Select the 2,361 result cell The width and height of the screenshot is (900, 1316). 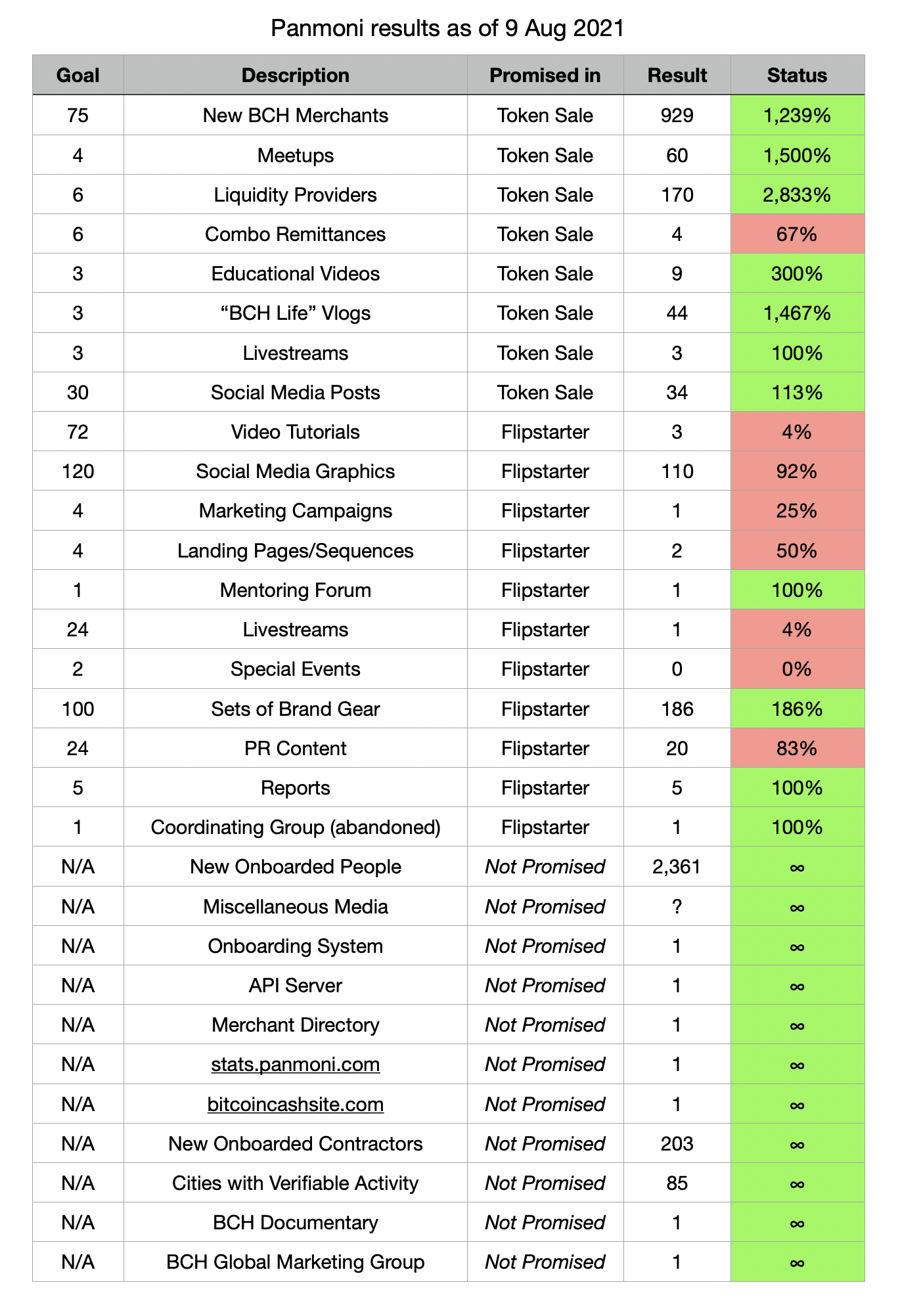pyautogui.click(x=677, y=866)
